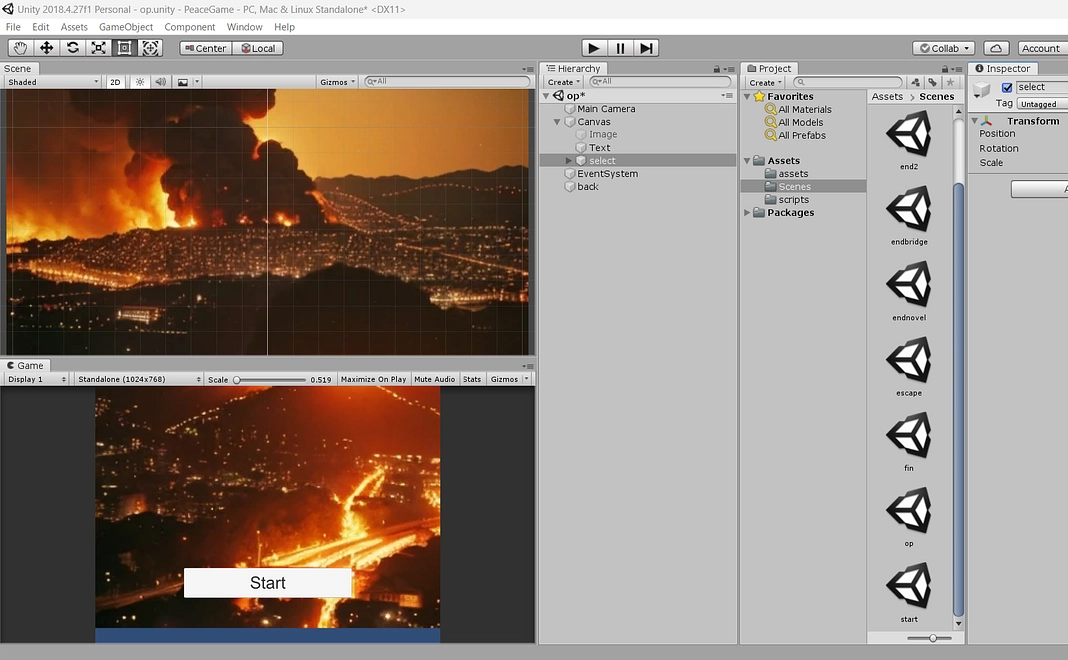Open the GameObject menu
1068x660 pixels.
pyautogui.click(x=126, y=27)
